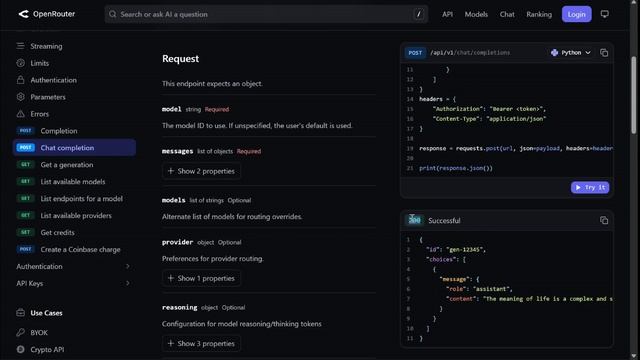
Task: Click the 200 status badge
Action: click(x=415, y=220)
